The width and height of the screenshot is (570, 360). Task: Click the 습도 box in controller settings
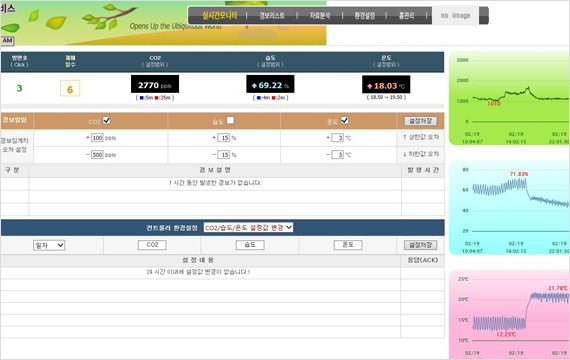coord(250,245)
